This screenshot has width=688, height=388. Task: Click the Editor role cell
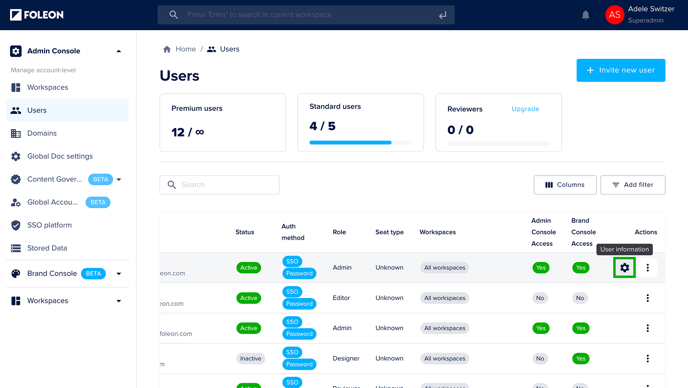(341, 298)
